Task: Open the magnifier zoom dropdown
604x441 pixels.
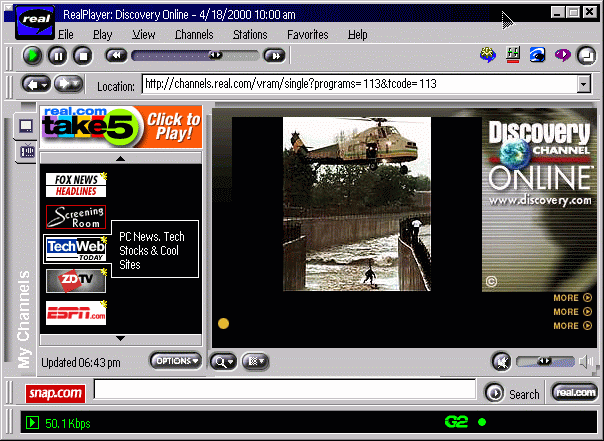Action: (223, 362)
